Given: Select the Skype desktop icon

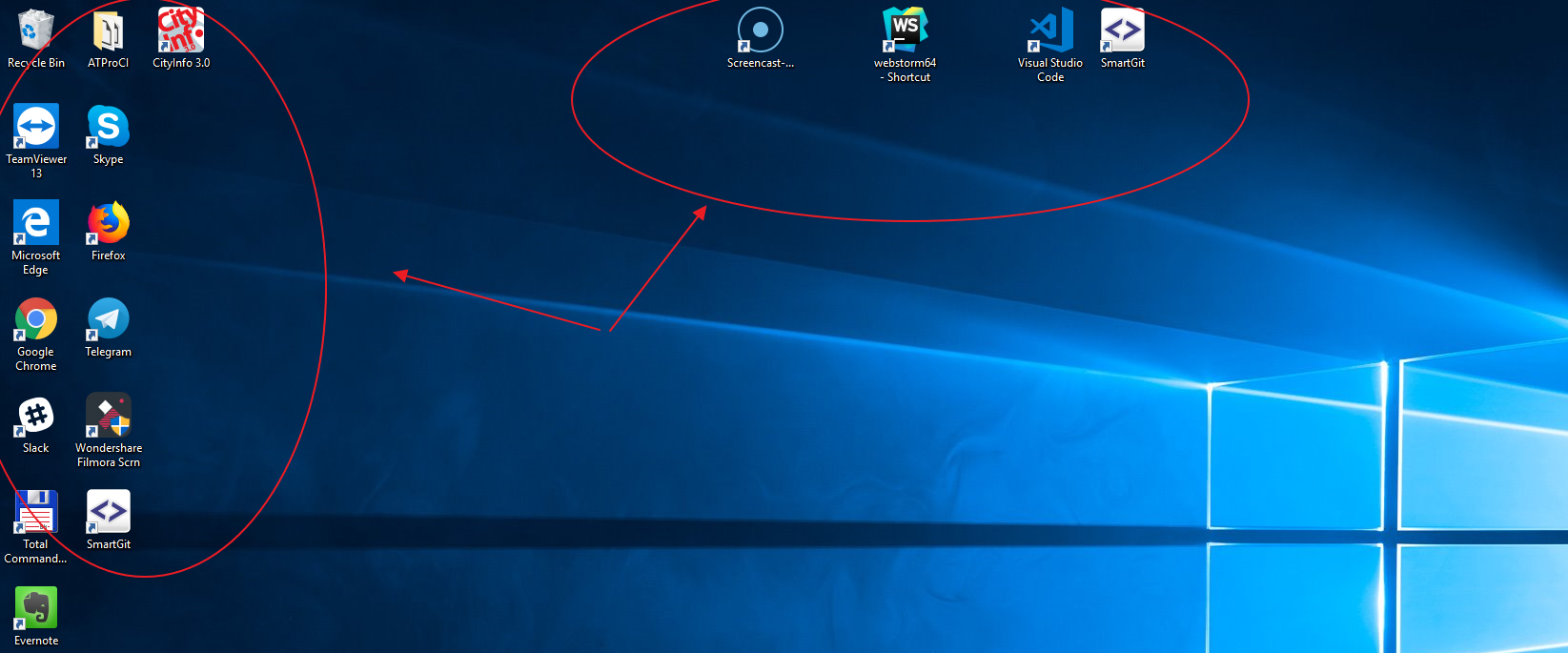Looking at the screenshot, I should tap(108, 127).
